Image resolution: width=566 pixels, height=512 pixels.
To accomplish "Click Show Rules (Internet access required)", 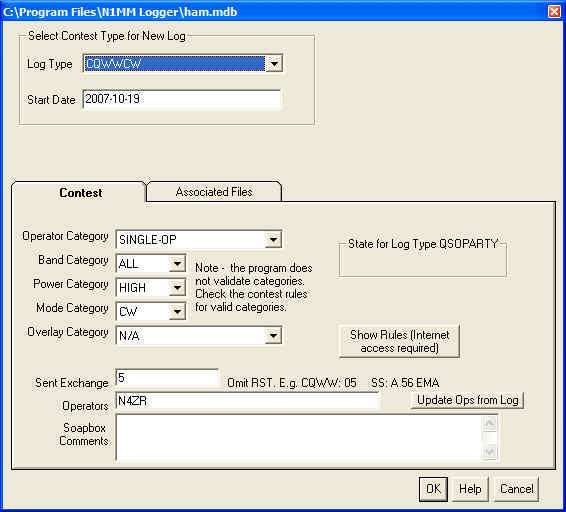I will tap(400, 341).
